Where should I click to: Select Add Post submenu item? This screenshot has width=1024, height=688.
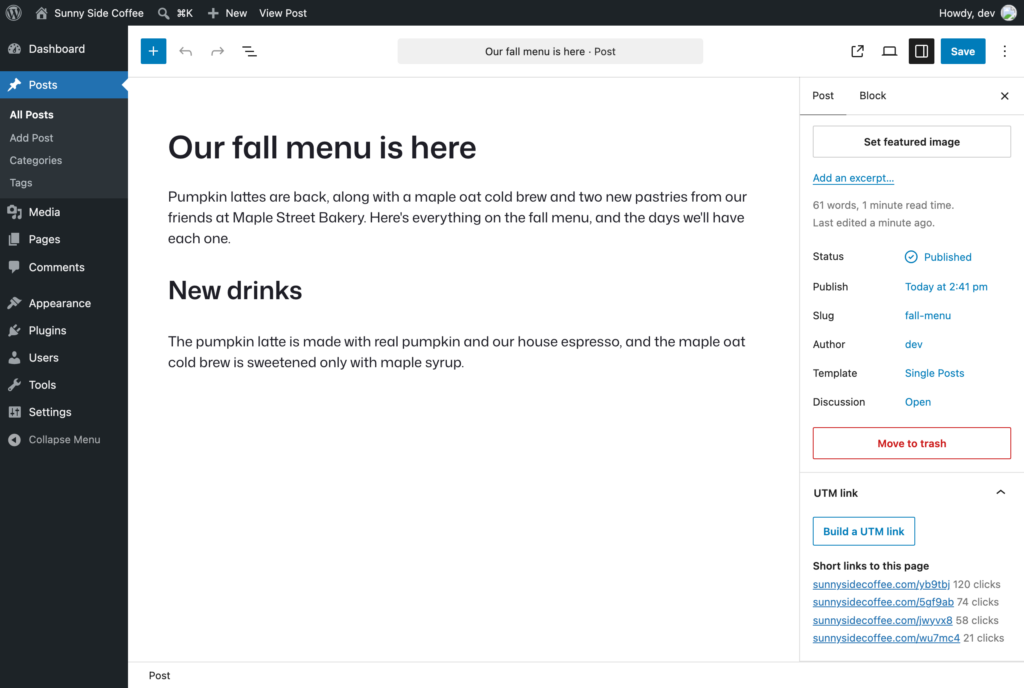coord(31,138)
